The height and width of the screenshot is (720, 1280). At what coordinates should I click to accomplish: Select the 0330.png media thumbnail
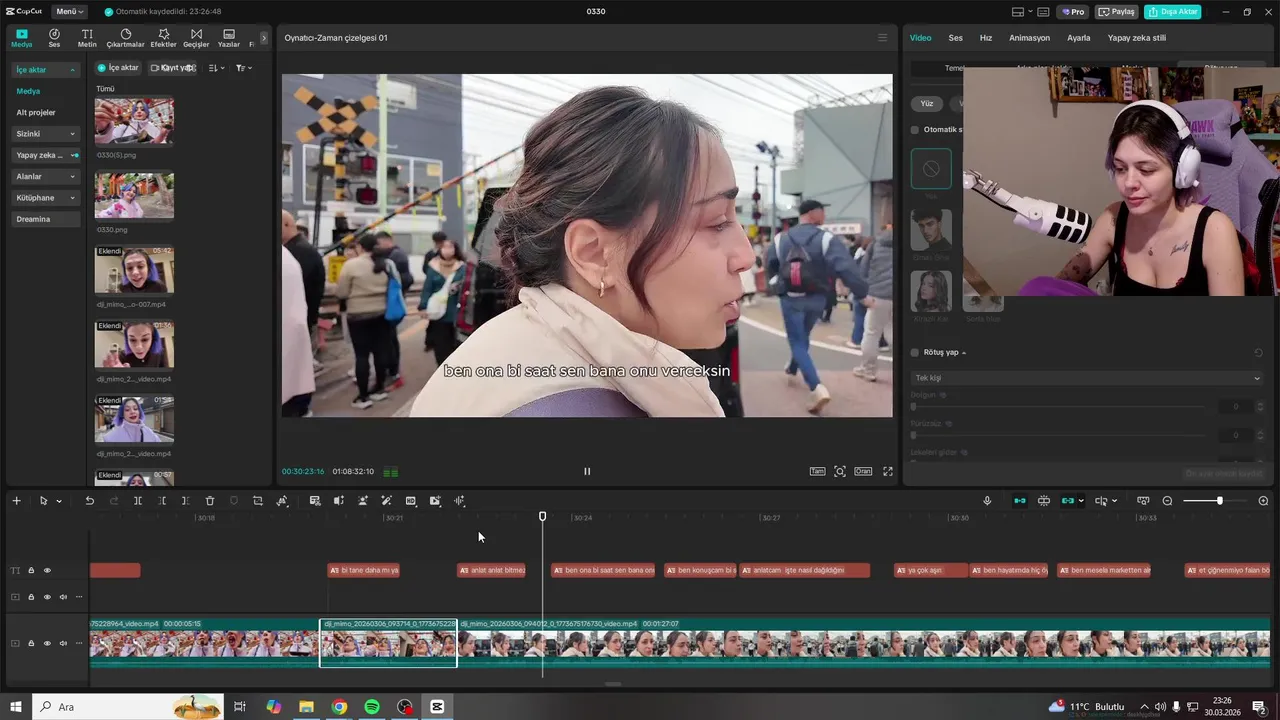pyautogui.click(x=134, y=196)
